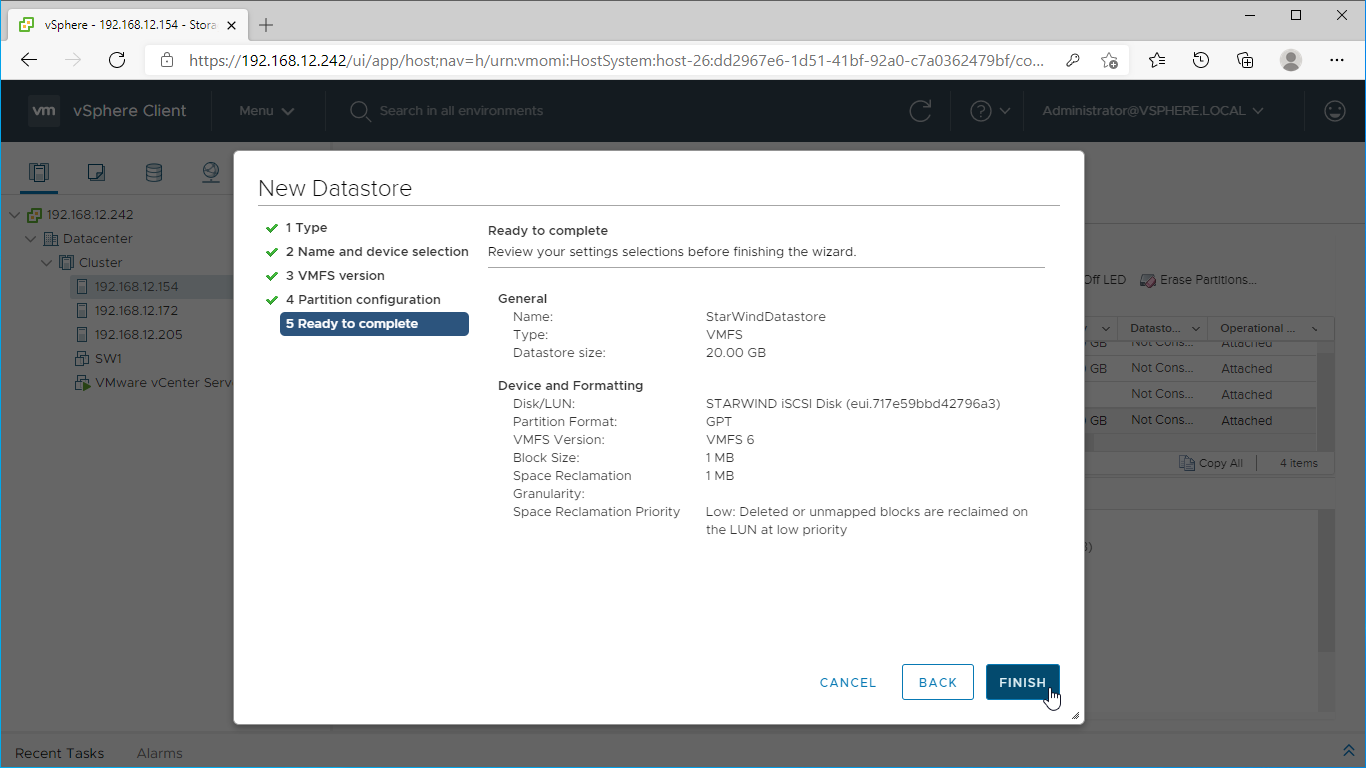Image resolution: width=1366 pixels, height=768 pixels.
Task: Open the Help question mark dropdown
Action: click(990, 111)
